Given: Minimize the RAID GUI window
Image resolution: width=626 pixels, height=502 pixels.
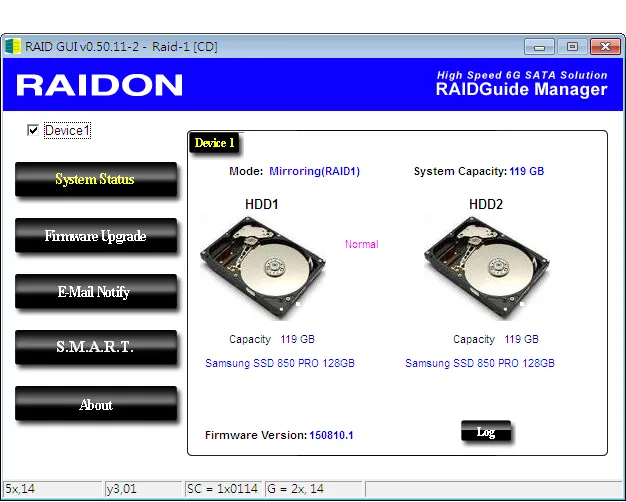Looking at the screenshot, I should 539,47.
